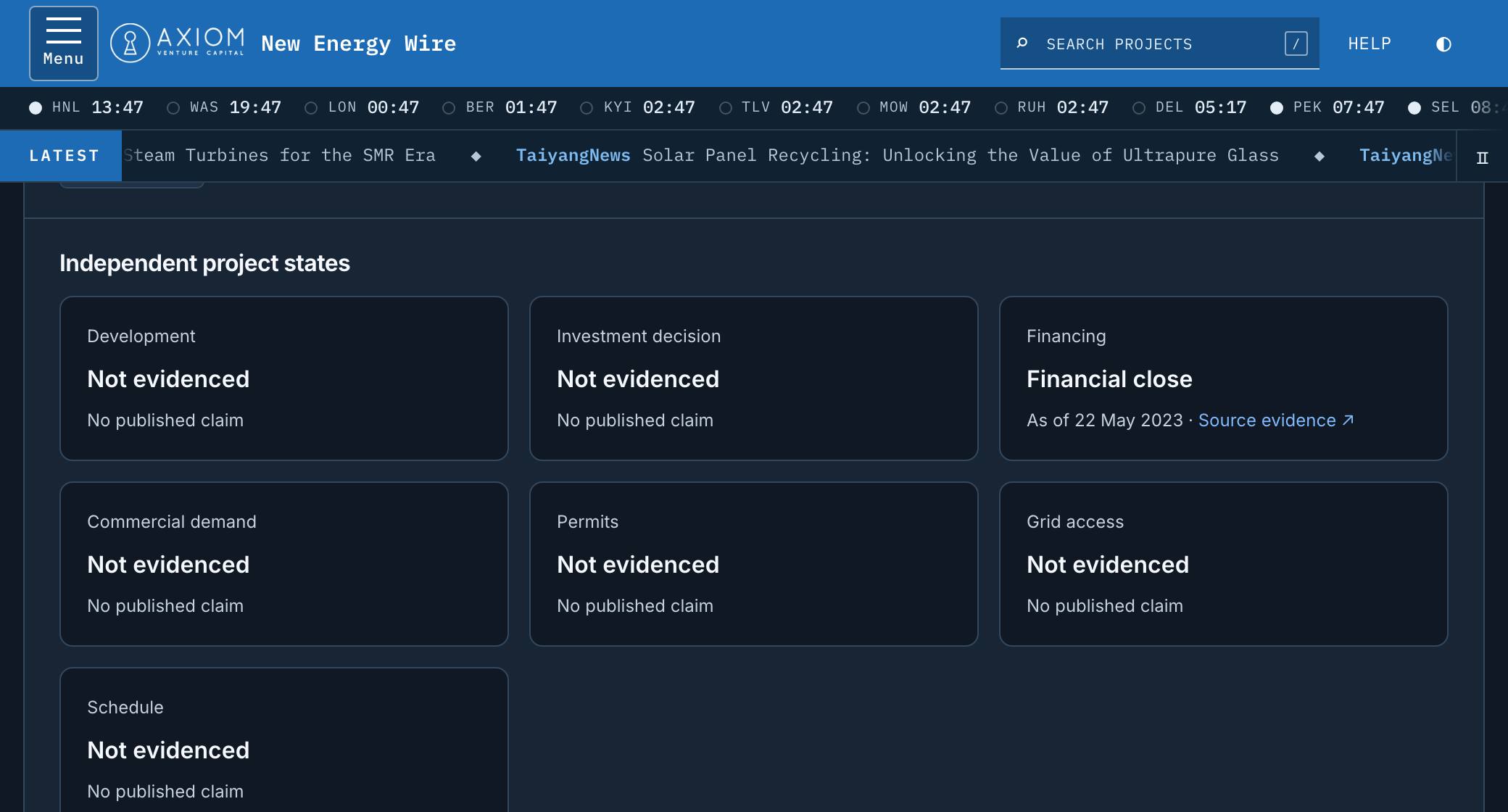This screenshot has width=1508, height=812.
Task: Click the Grid access state card
Action: [x=1224, y=564]
